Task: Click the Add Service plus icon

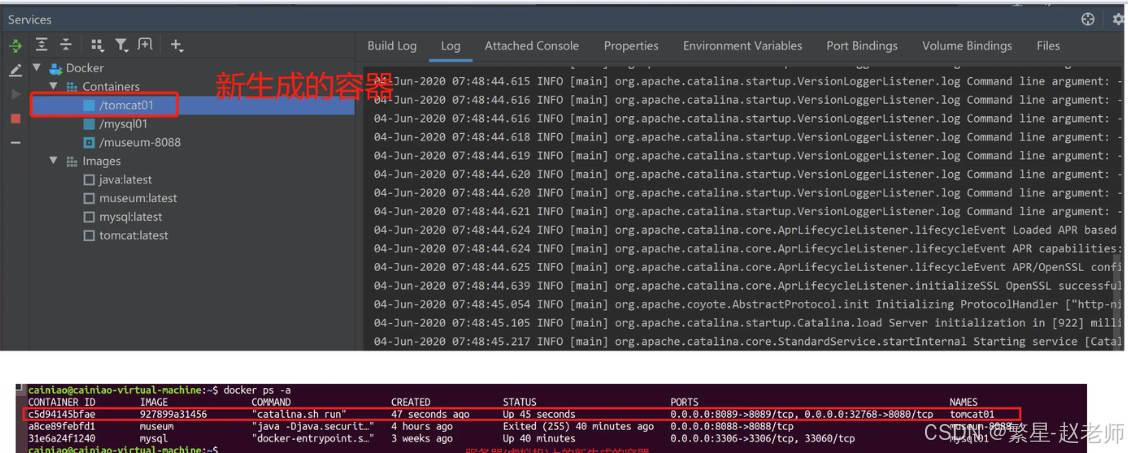Action: click(x=176, y=45)
